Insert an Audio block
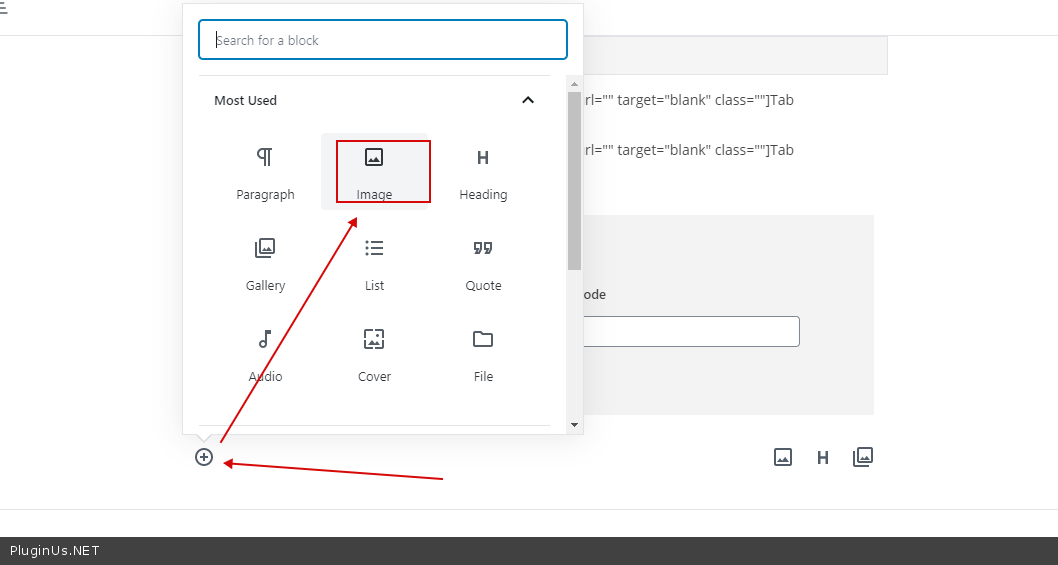1058x565 pixels. tap(265, 353)
